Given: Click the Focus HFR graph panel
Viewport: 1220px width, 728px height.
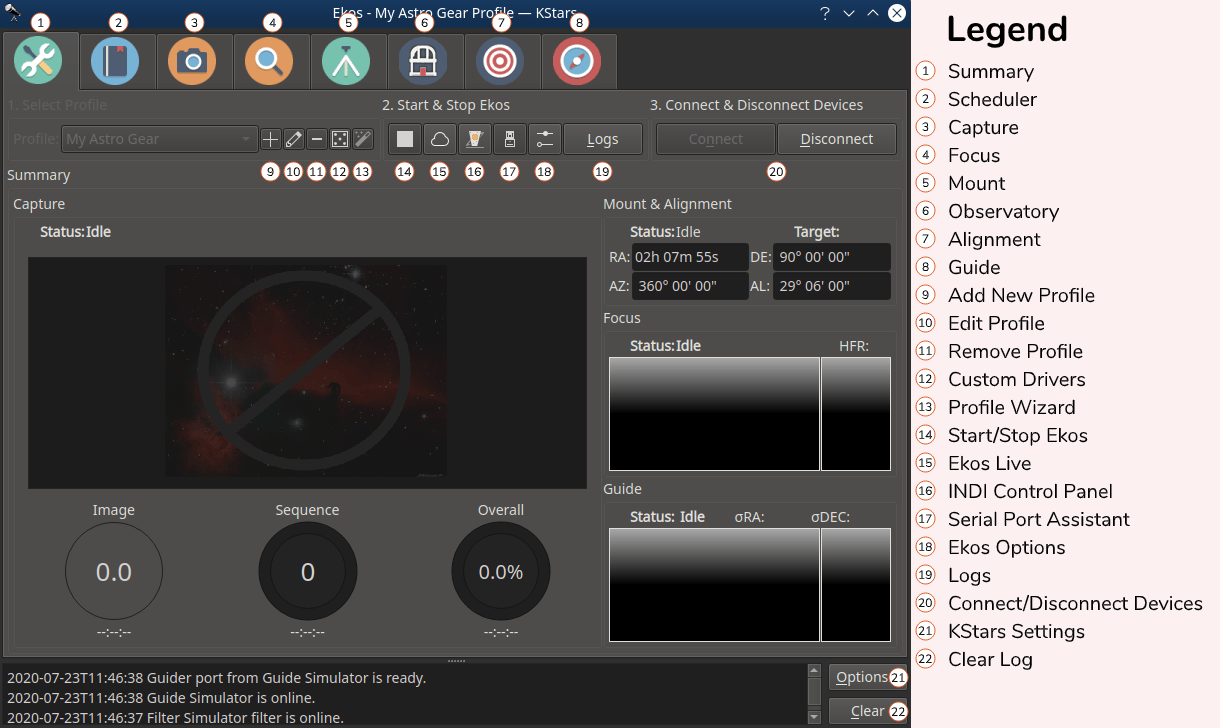Looking at the screenshot, I should (x=856, y=414).
